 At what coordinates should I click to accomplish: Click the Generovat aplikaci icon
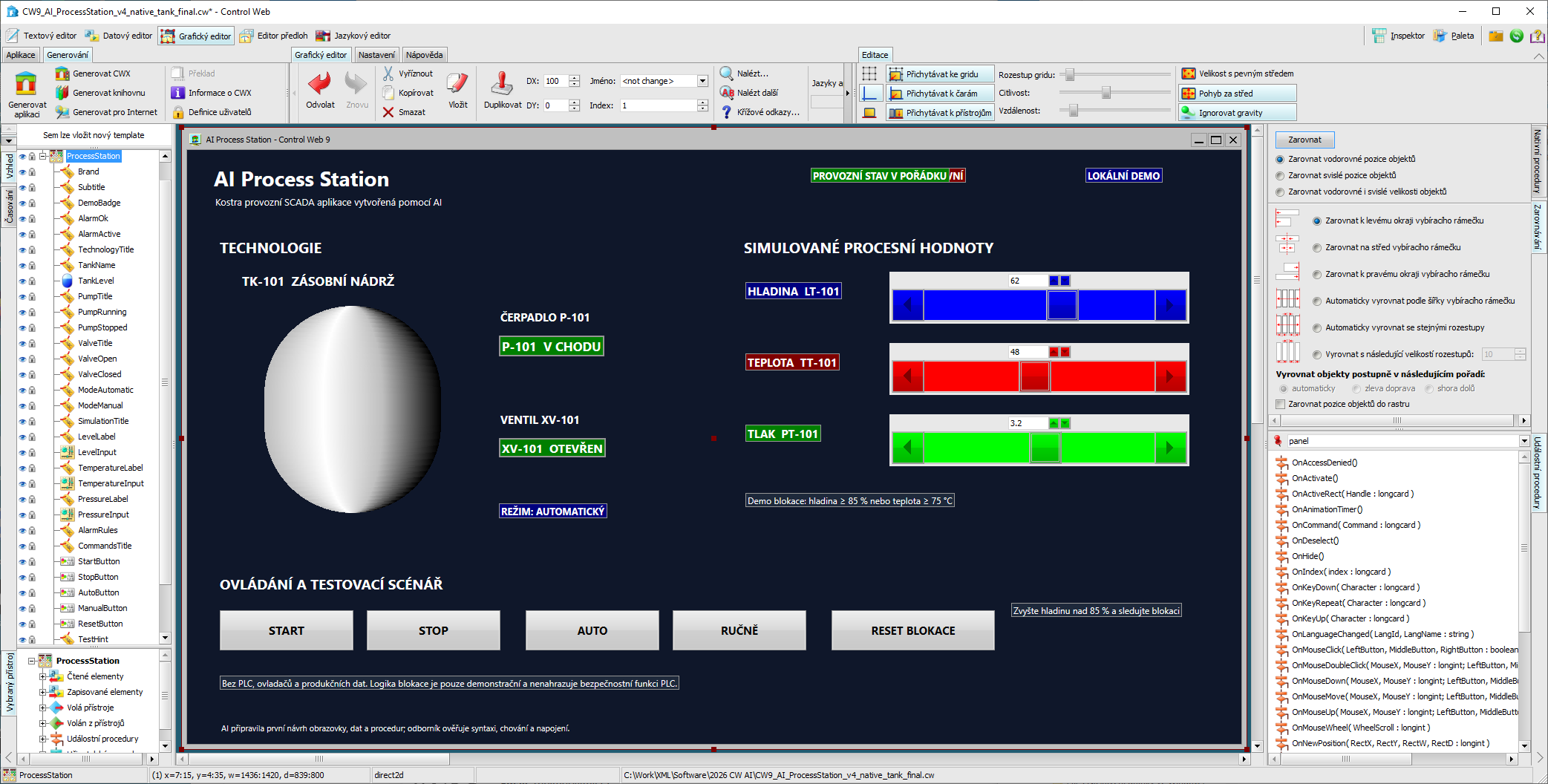click(26, 83)
